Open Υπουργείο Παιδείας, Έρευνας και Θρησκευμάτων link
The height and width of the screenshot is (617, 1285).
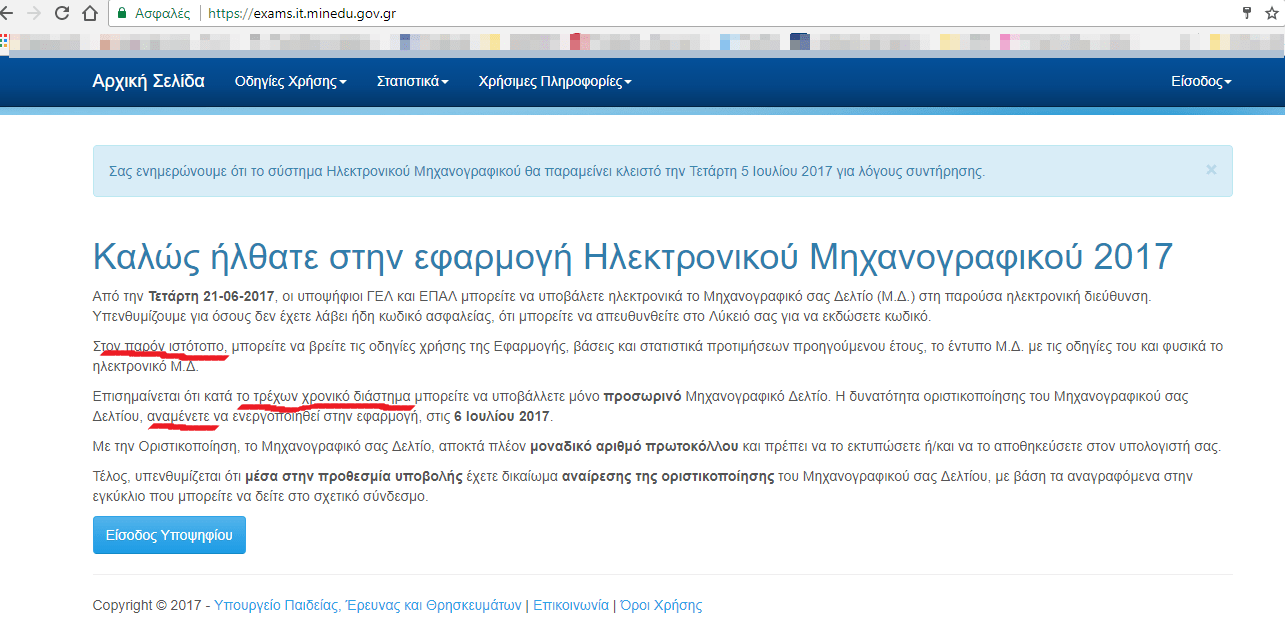(x=368, y=605)
